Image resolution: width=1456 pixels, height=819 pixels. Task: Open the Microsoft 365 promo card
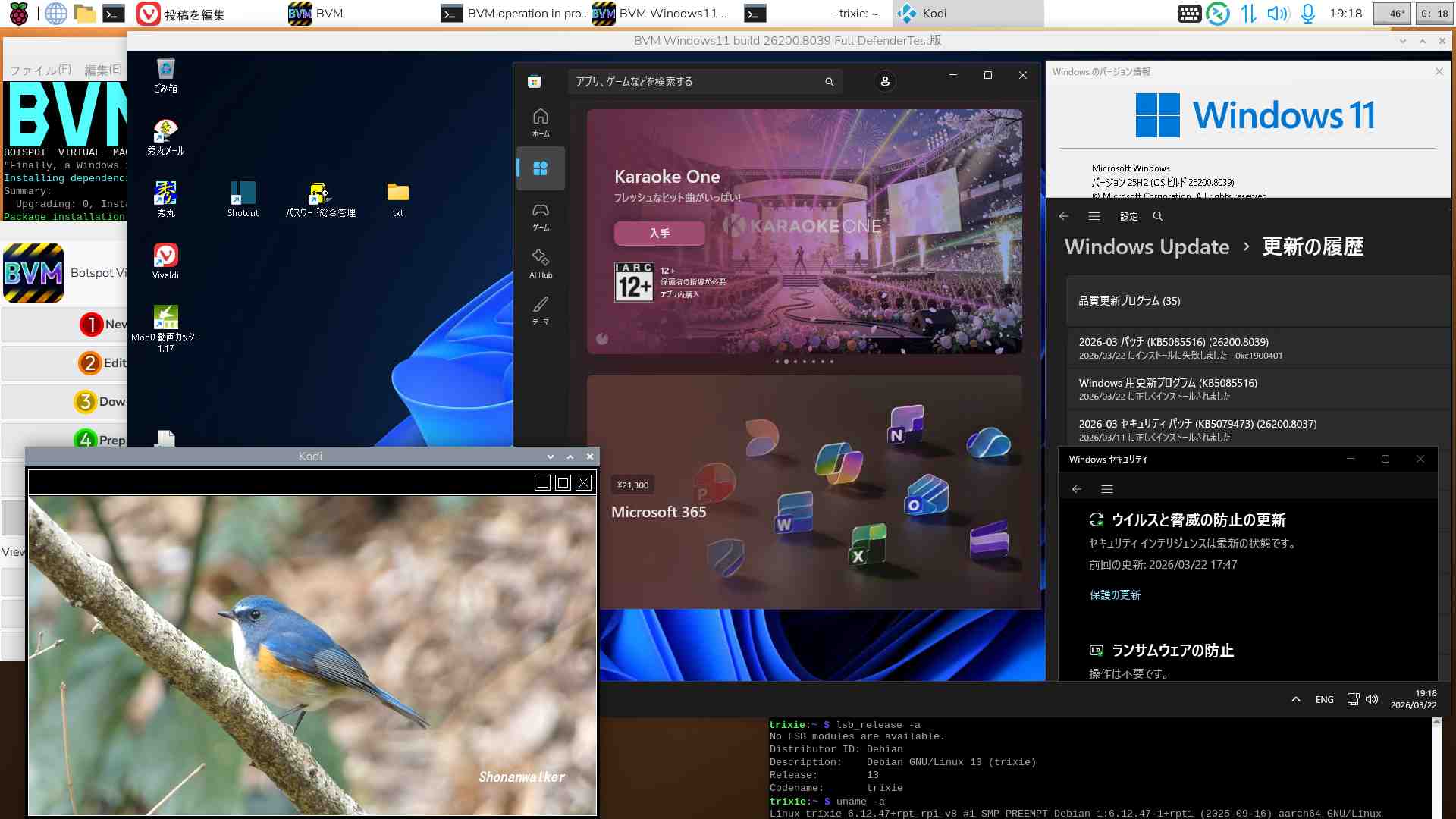pos(804,491)
